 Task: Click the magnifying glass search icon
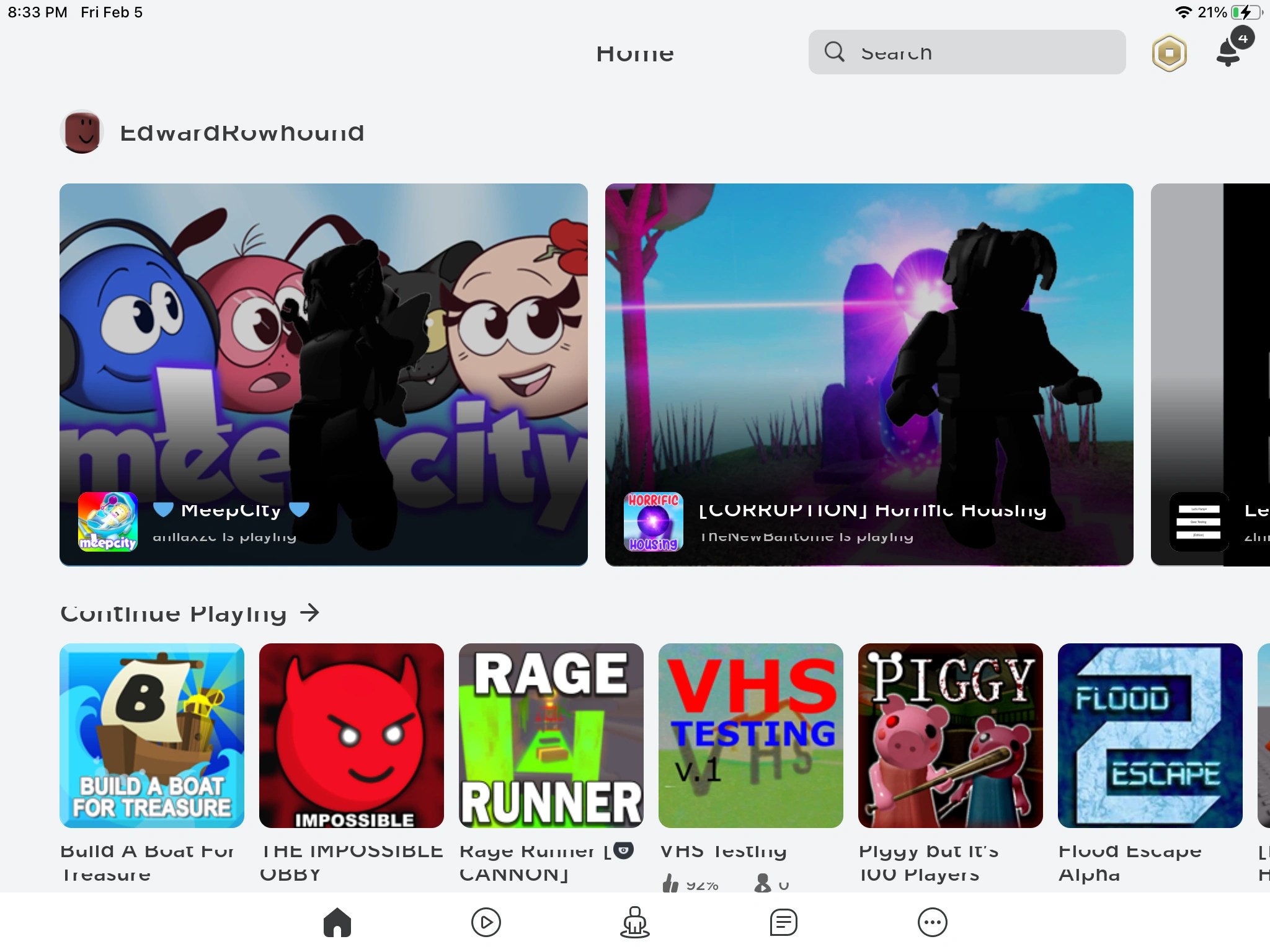tap(835, 53)
